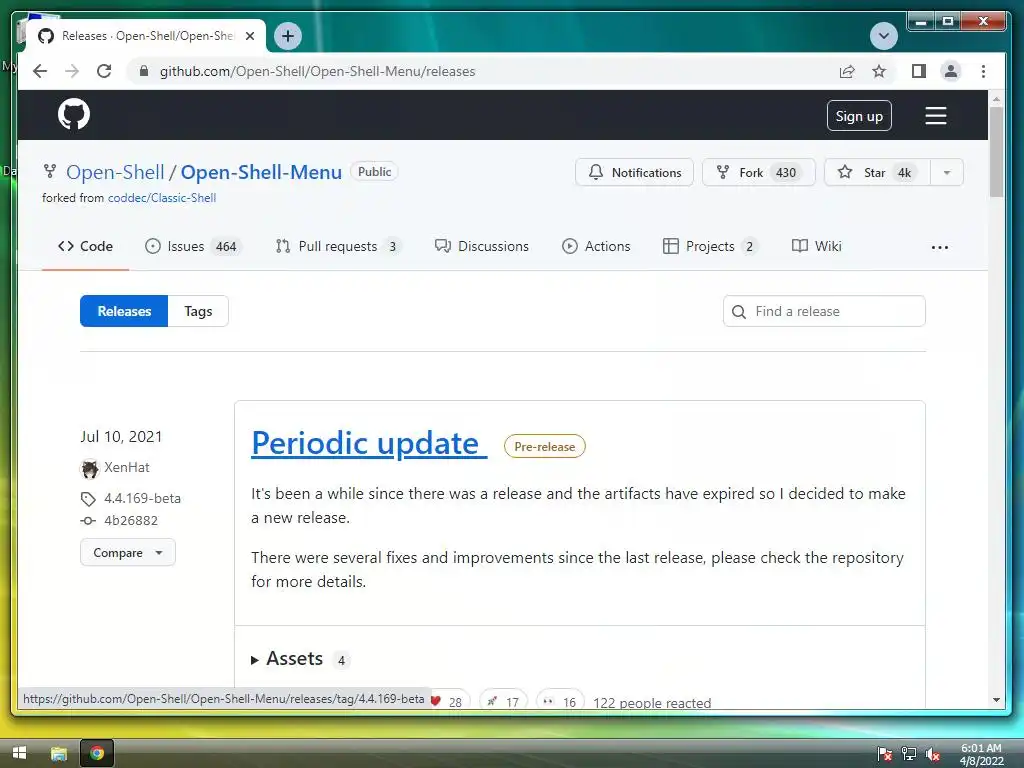Open the Open-Shell owner link
The image size is (1024, 768).
tap(115, 172)
